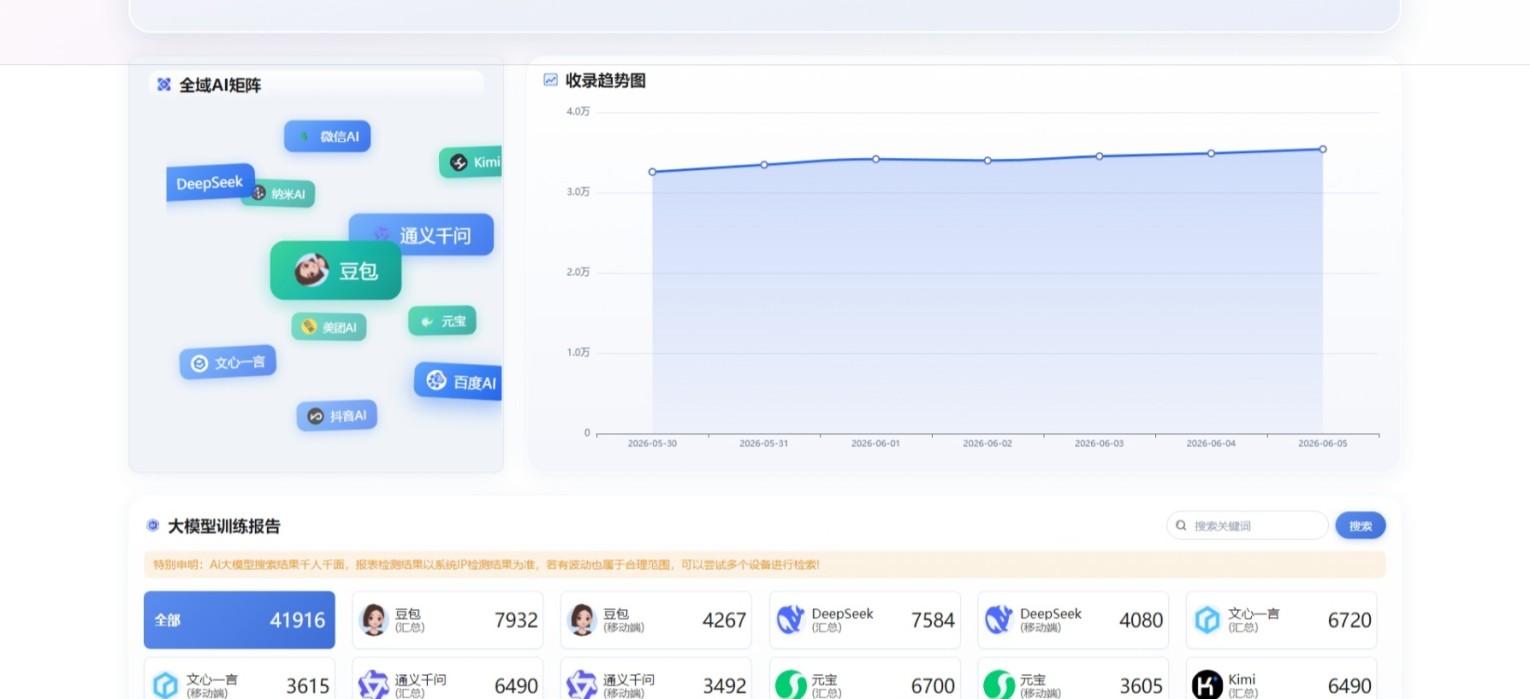This screenshot has height=699, width=1530.
Task: Select the 豆包 (汇总) 7932 card
Action: point(448,620)
